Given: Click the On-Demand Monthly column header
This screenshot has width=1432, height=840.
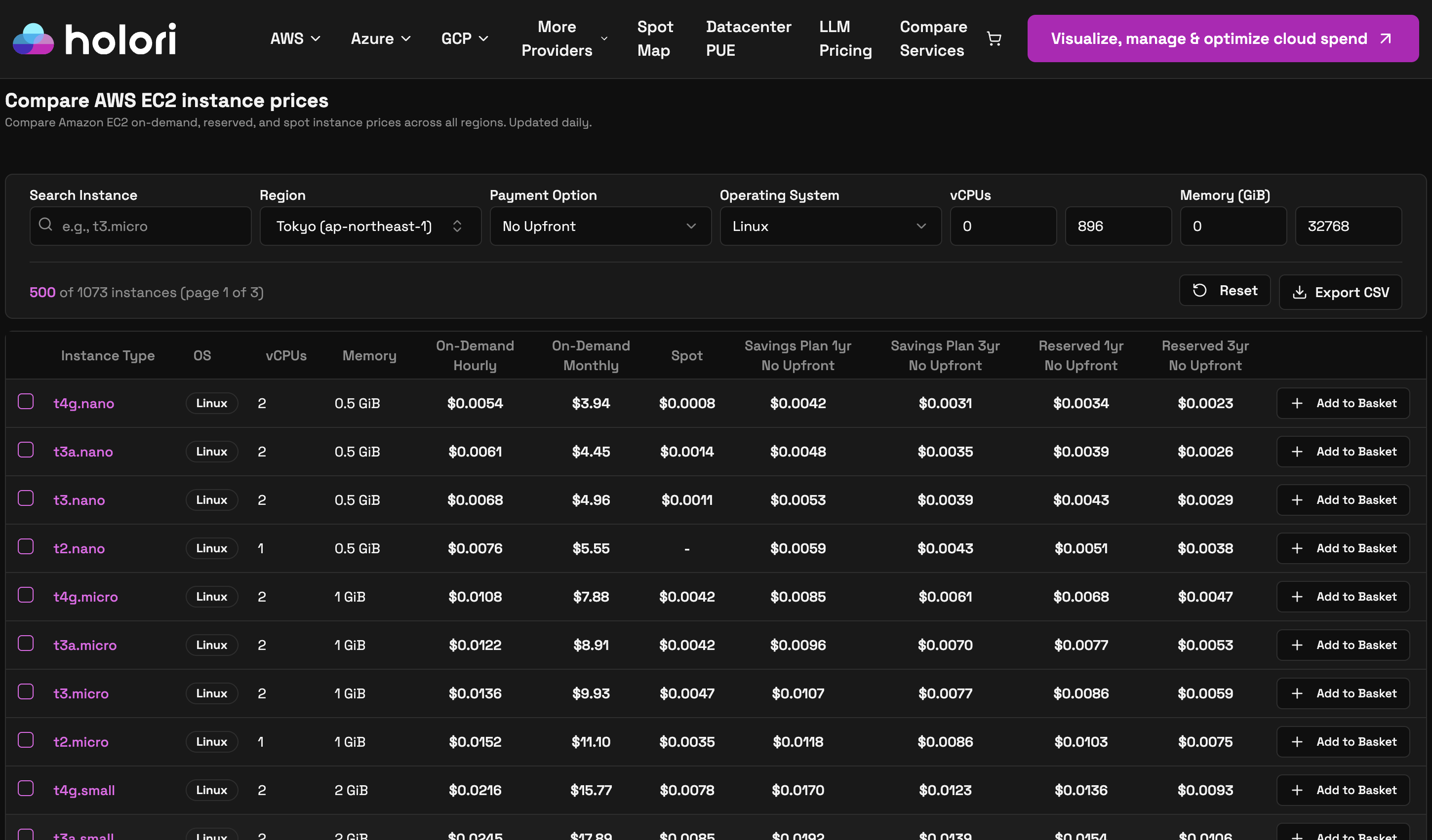Looking at the screenshot, I should click(591, 355).
